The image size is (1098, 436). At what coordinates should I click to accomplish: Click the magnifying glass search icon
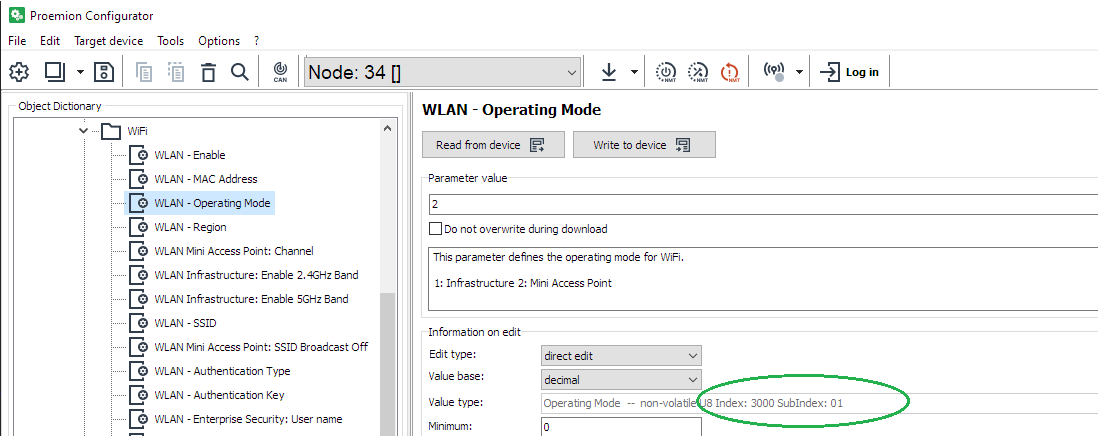(239, 72)
